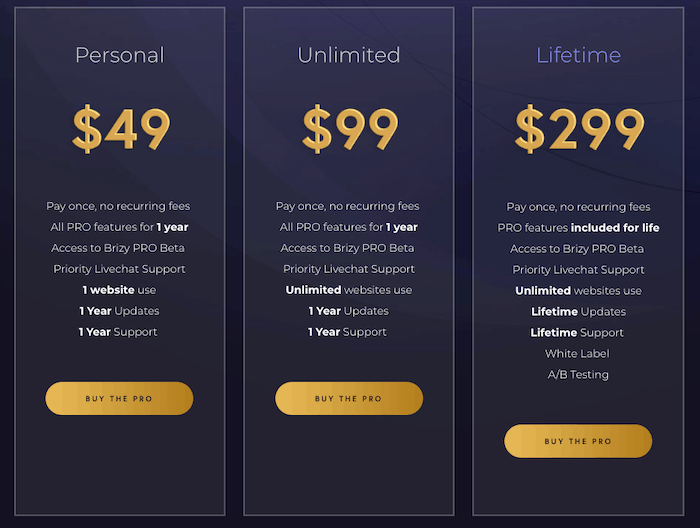This screenshot has height=528, width=700.
Task: Click the $299 price label
Action: [x=579, y=129]
